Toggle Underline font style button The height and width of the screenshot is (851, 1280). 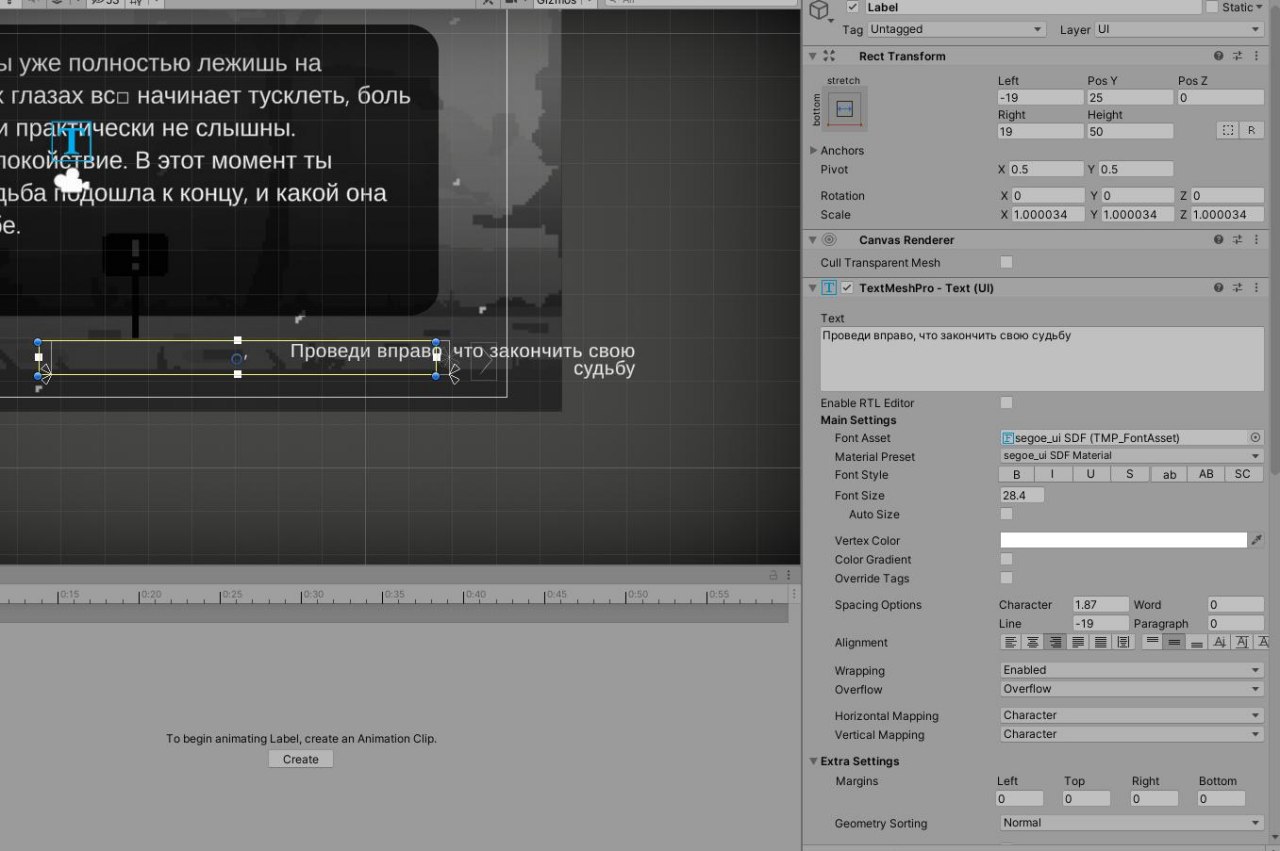[1091, 474]
